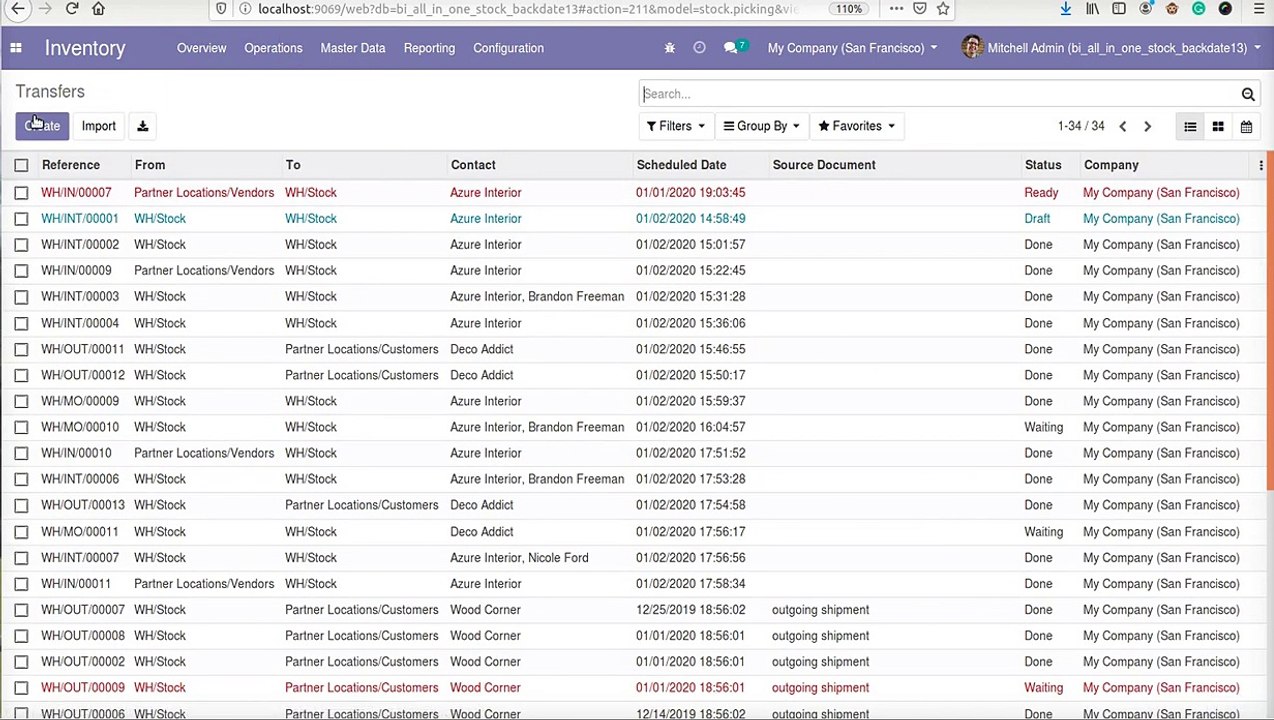
Task: Click Draft status of WH/INT/00001
Action: coord(1037,218)
